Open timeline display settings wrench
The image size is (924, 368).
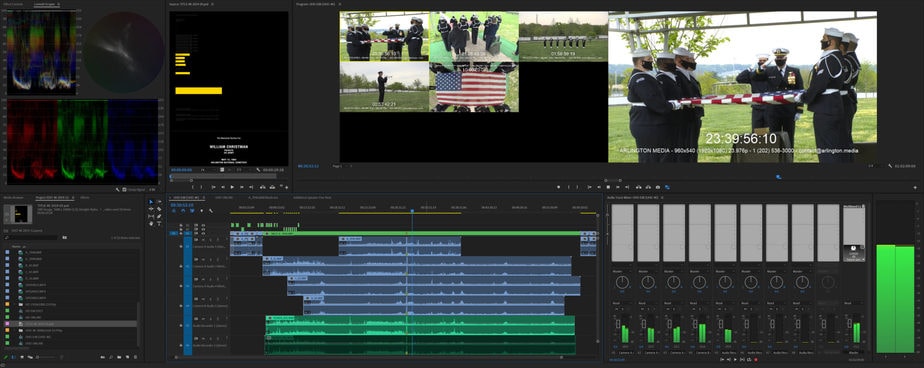click(x=211, y=211)
